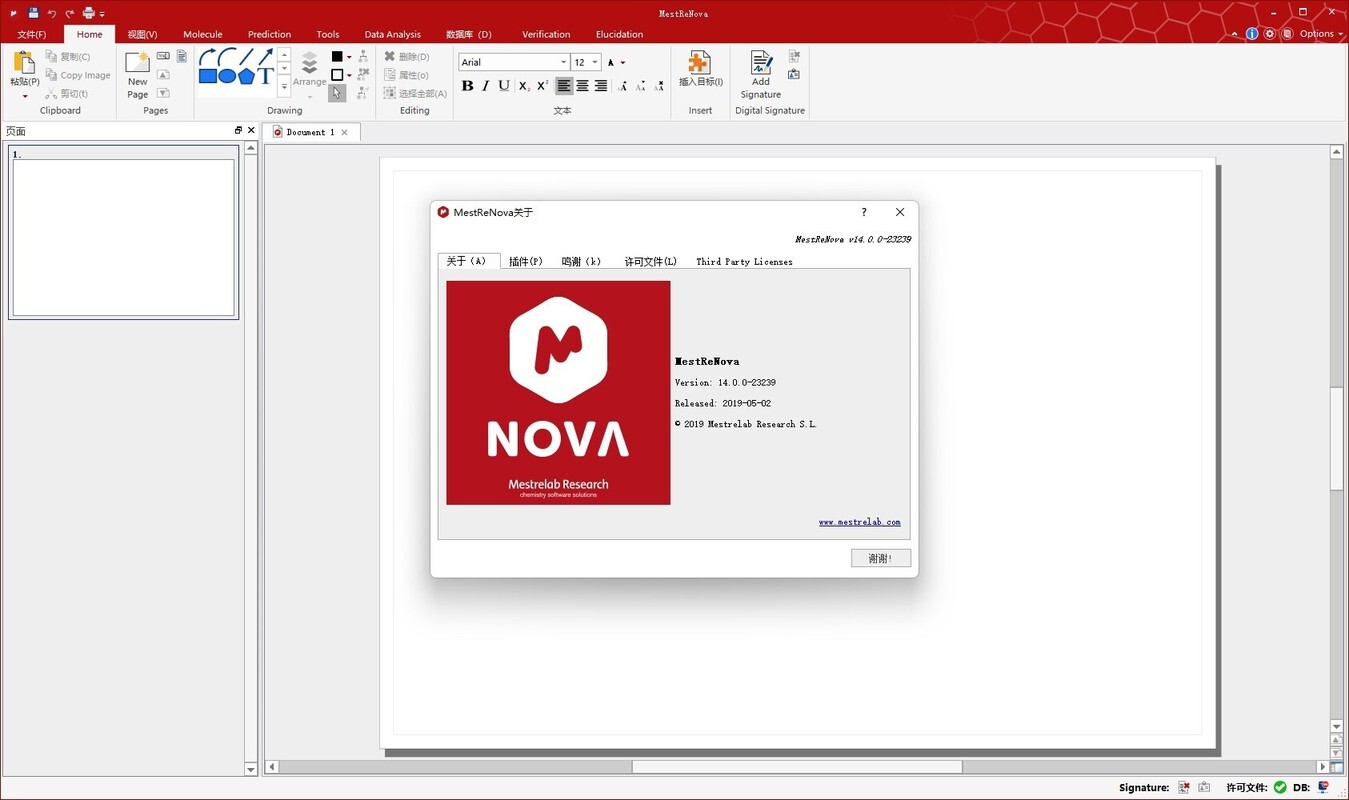
Task: Open the Arial font family dropdown
Action: tap(563, 62)
